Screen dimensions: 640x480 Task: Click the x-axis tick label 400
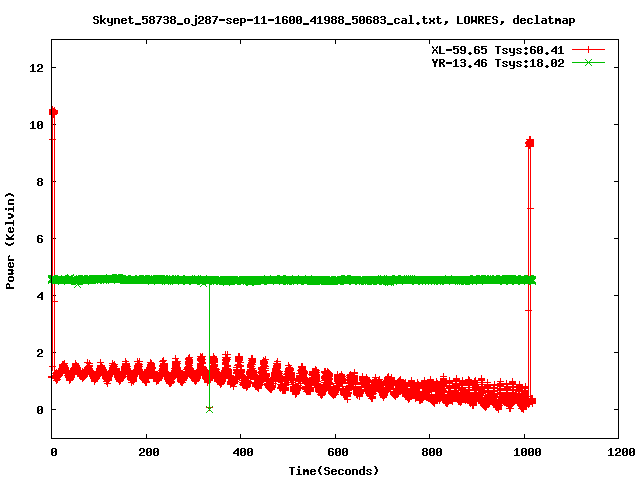(x=243, y=452)
